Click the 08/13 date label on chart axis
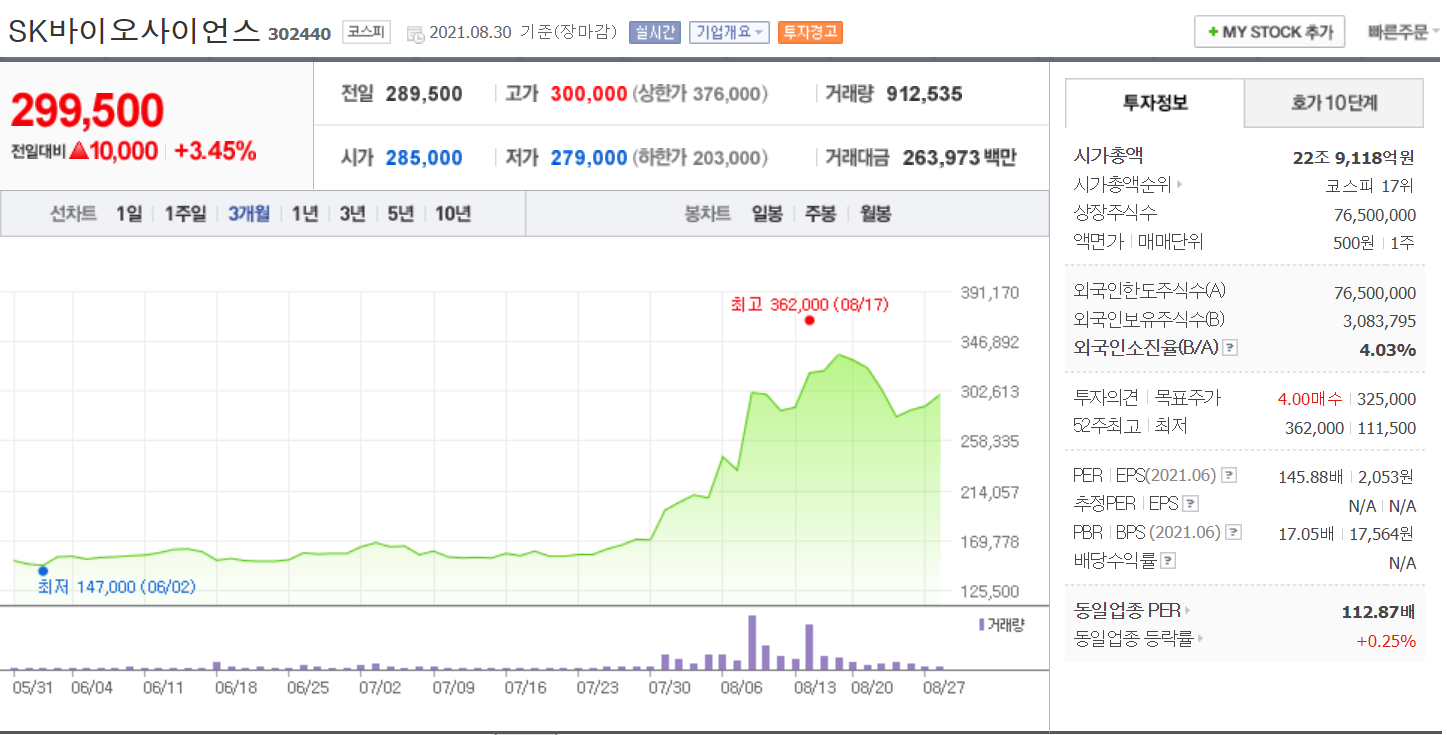The height and width of the screenshot is (735, 1447). click(x=815, y=688)
